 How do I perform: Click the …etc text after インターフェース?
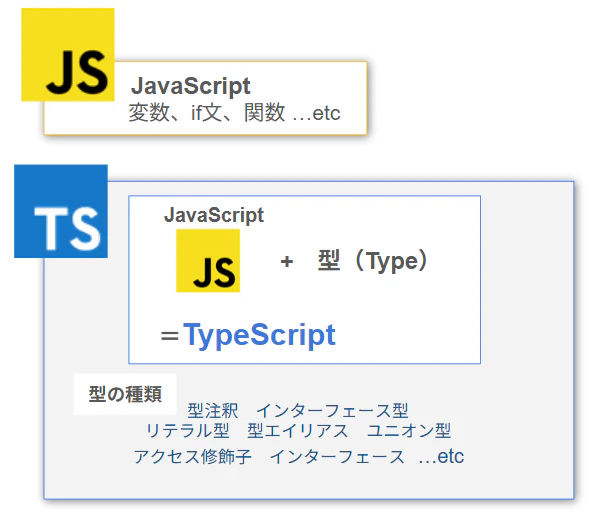(441, 456)
